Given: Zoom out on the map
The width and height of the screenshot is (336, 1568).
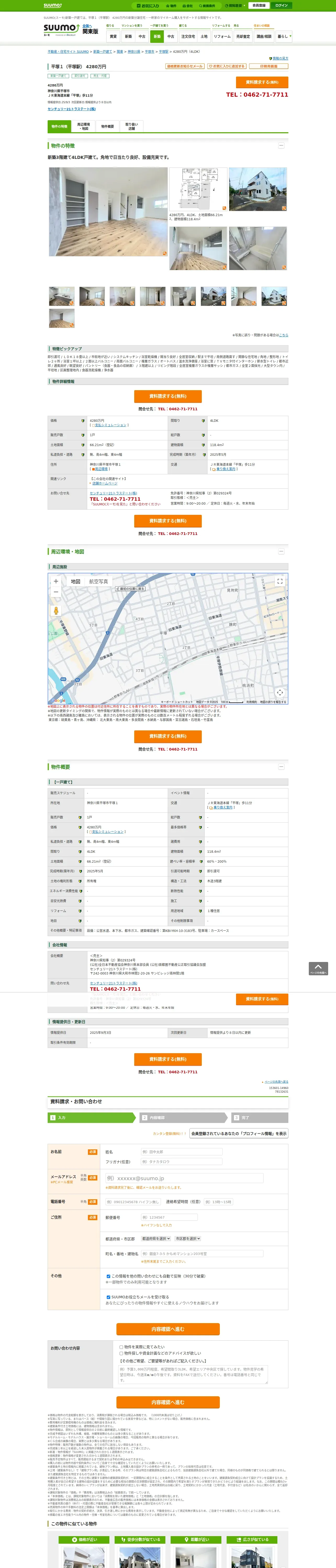Looking at the screenshot, I should (56, 592).
